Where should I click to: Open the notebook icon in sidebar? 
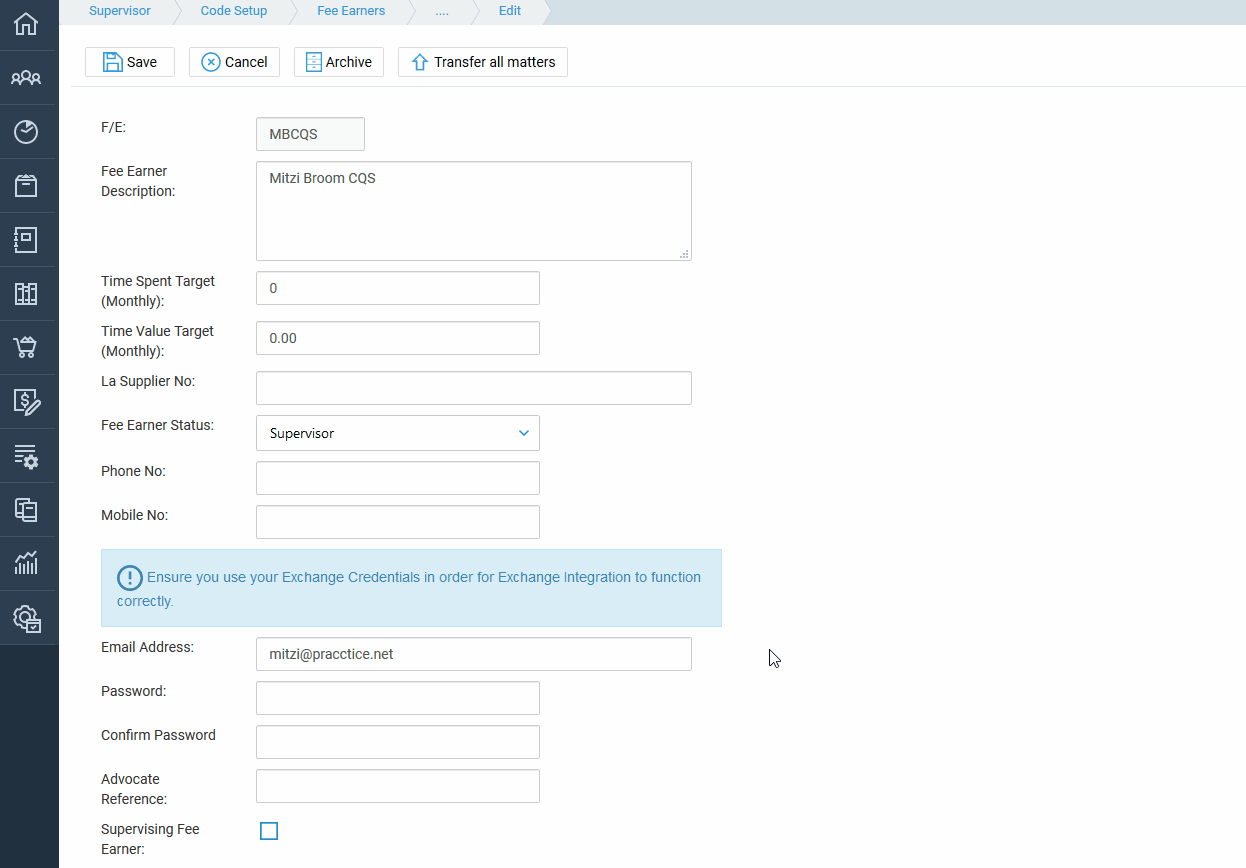click(x=26, y=240)
